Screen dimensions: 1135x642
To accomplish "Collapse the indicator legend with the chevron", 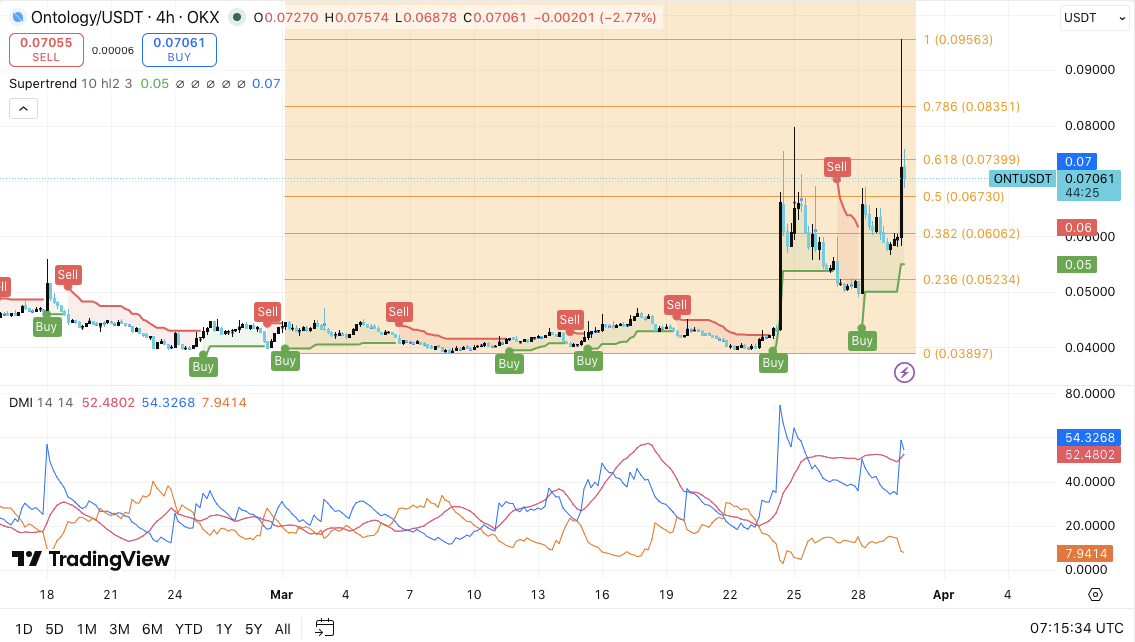I will pos(23,108).
